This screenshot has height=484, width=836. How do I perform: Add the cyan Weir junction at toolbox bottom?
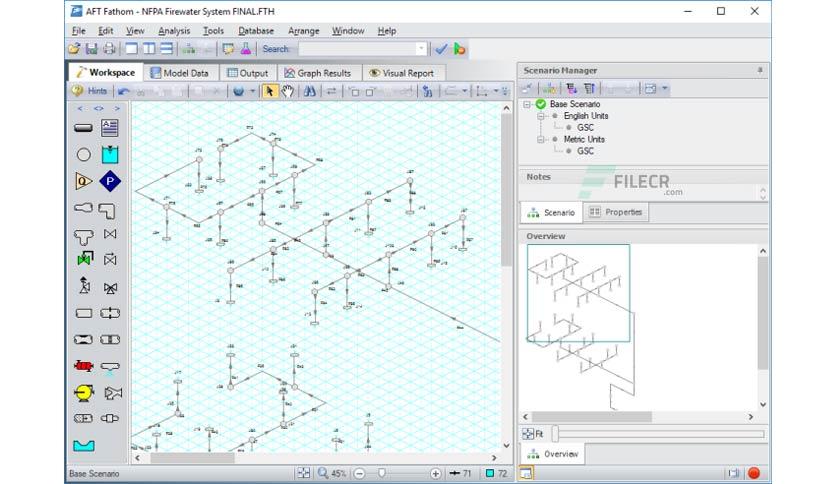pyautogui.click(x=84, y=445)
